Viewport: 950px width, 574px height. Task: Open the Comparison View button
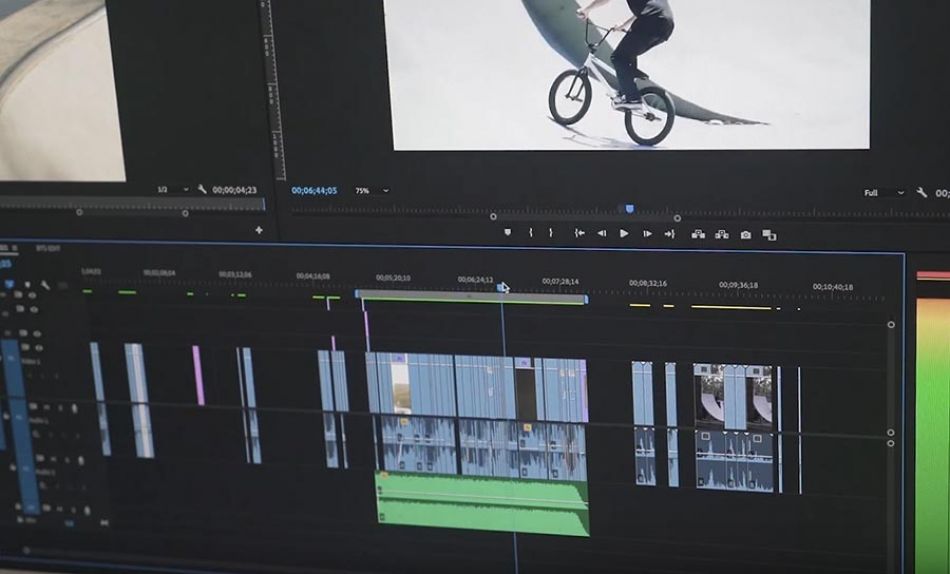pos(769,235)
